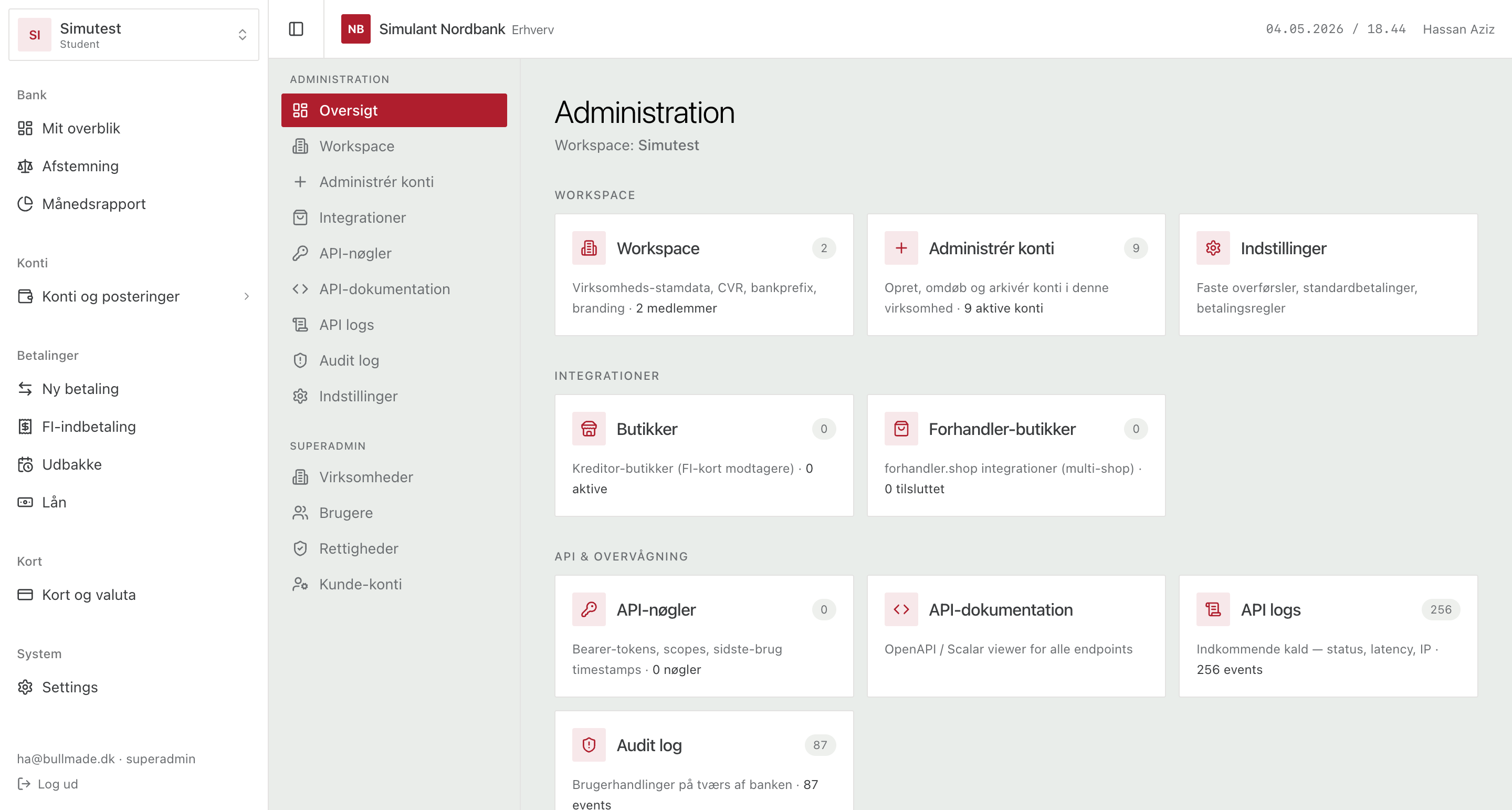This screenshot has width=1512, height=810.
Task: Click '0 tilsluttet' text on Forhandler-butikker card
Action: pos(914,489)
